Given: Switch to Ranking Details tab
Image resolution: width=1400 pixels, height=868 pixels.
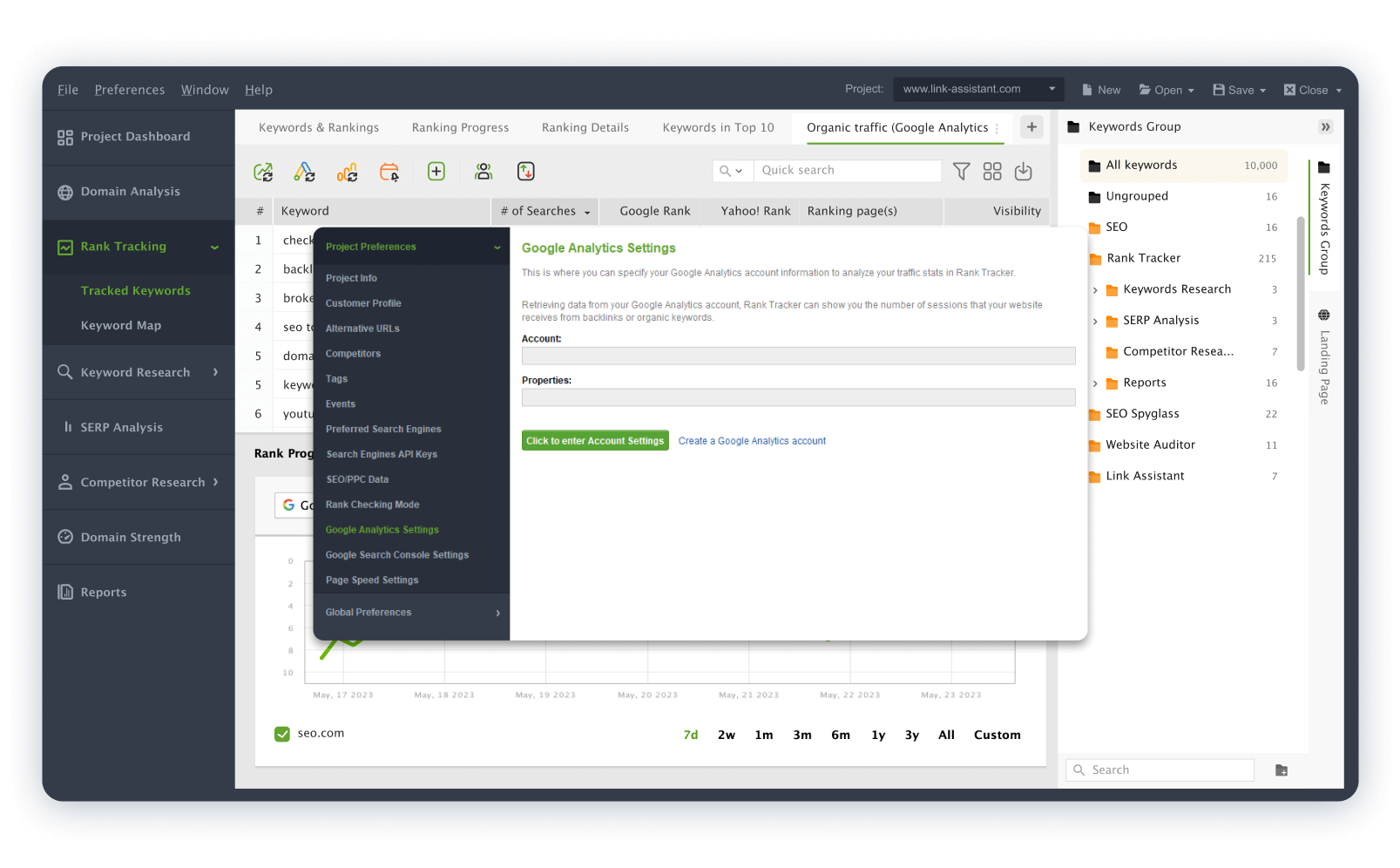Looking at the screenshot, I should coord(585,127).
